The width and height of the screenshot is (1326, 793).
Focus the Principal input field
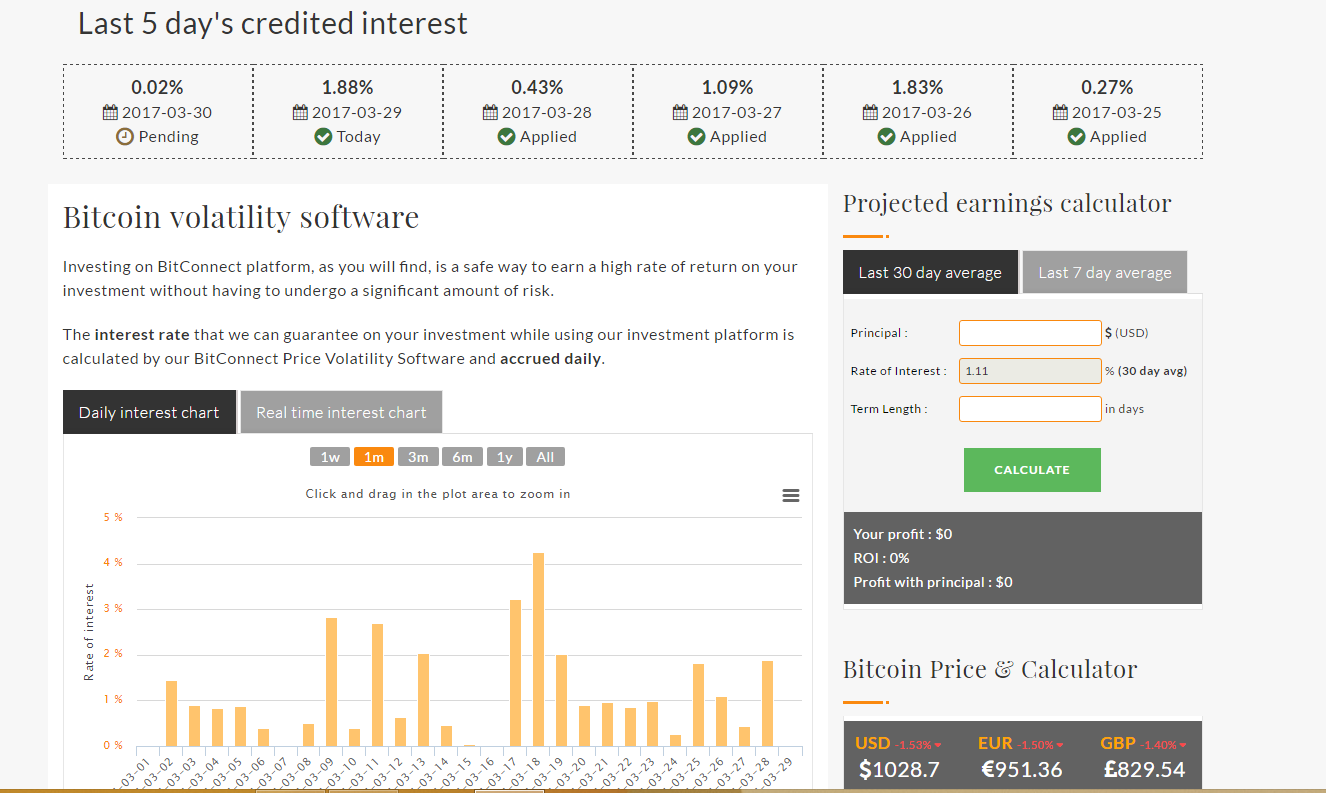tap(1030, 333)
